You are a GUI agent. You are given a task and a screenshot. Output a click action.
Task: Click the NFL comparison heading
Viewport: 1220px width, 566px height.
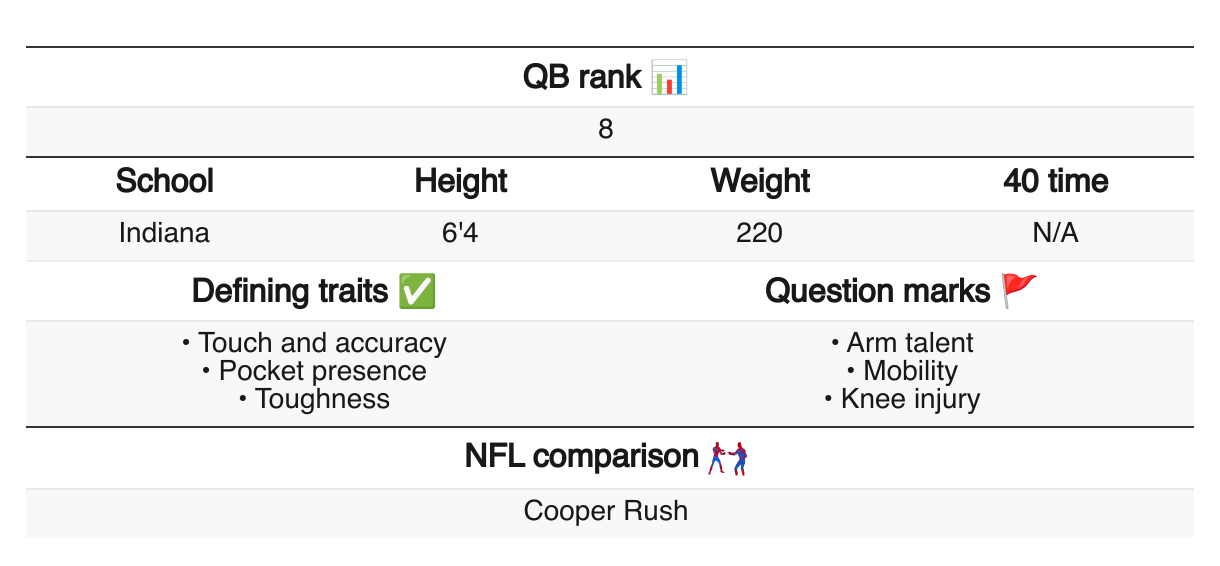pyautogui.click(x=581, y=457)
